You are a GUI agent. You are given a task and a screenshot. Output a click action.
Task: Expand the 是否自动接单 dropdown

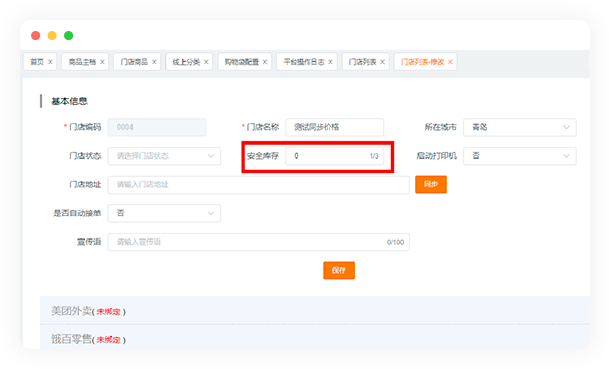click(164, 213)
